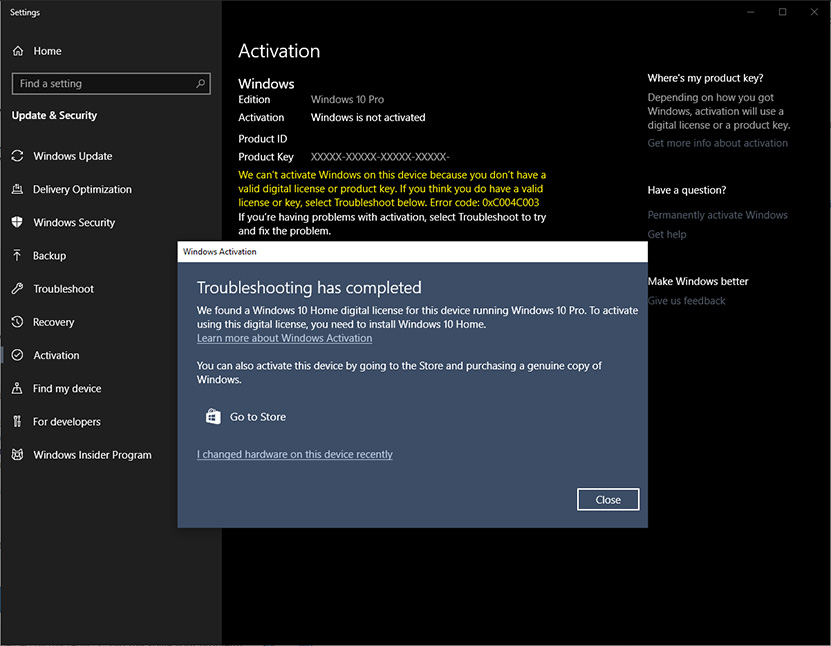Click the Backup arrow icon
Viewport: 831px width, 646px height.
tap(18, 256)
